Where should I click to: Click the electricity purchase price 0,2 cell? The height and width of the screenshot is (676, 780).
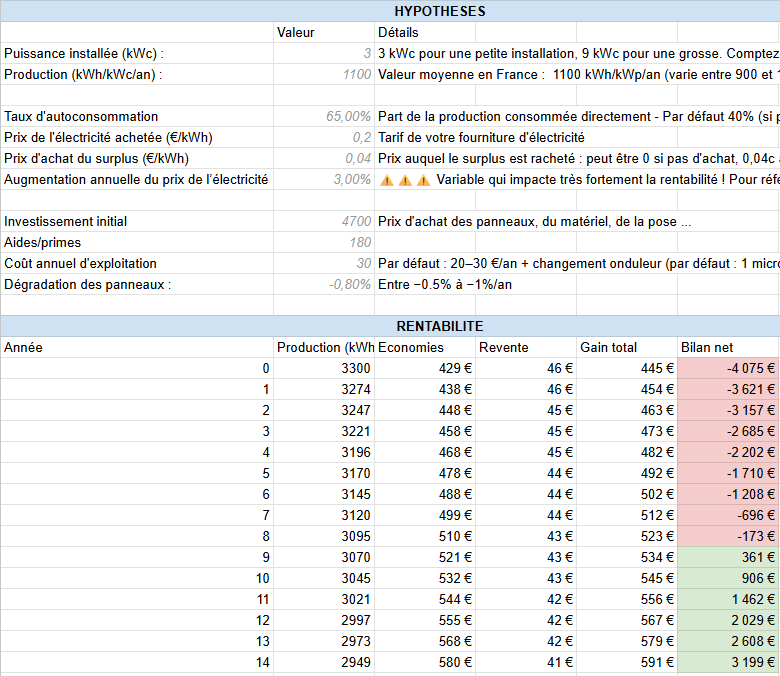324,138
